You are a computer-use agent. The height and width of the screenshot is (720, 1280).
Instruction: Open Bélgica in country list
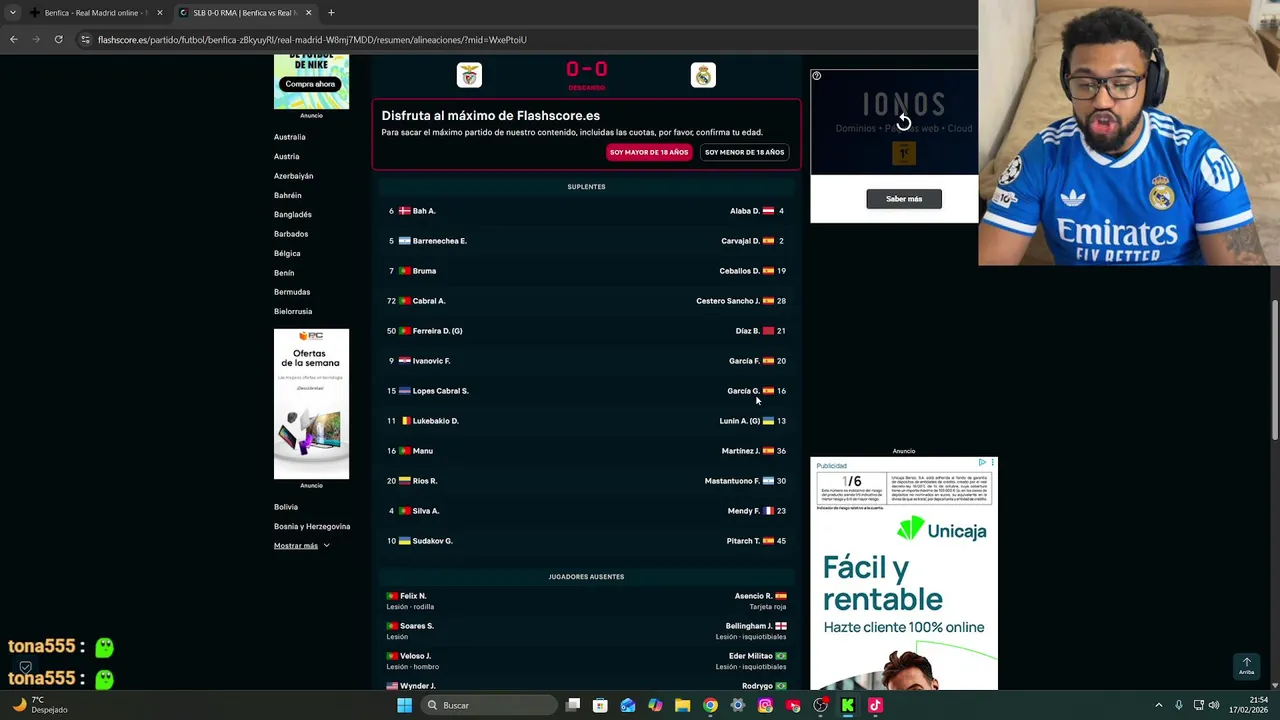point(287,253)
